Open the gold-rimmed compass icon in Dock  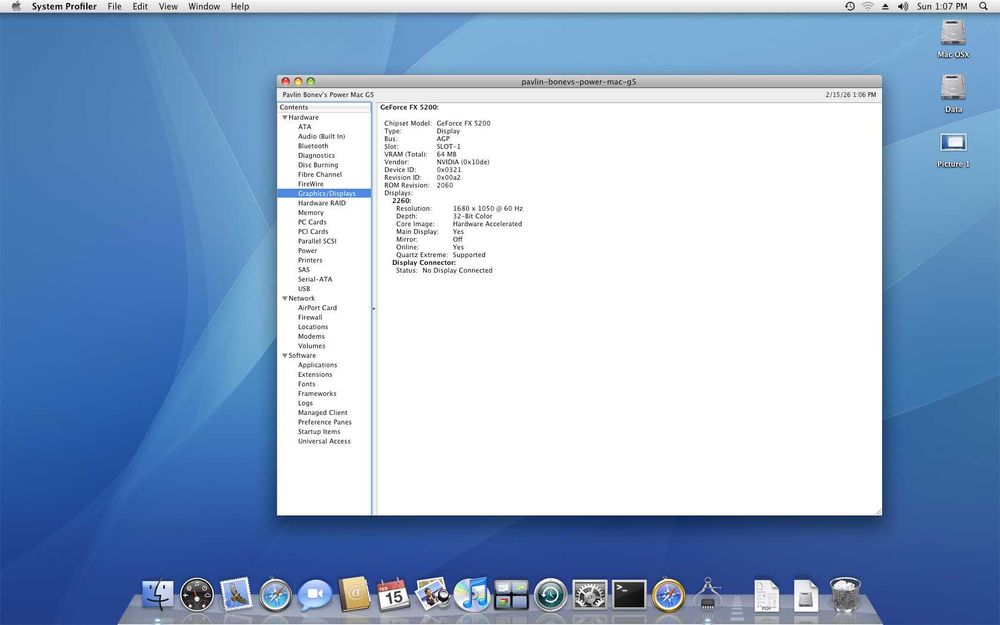(668, 595)
